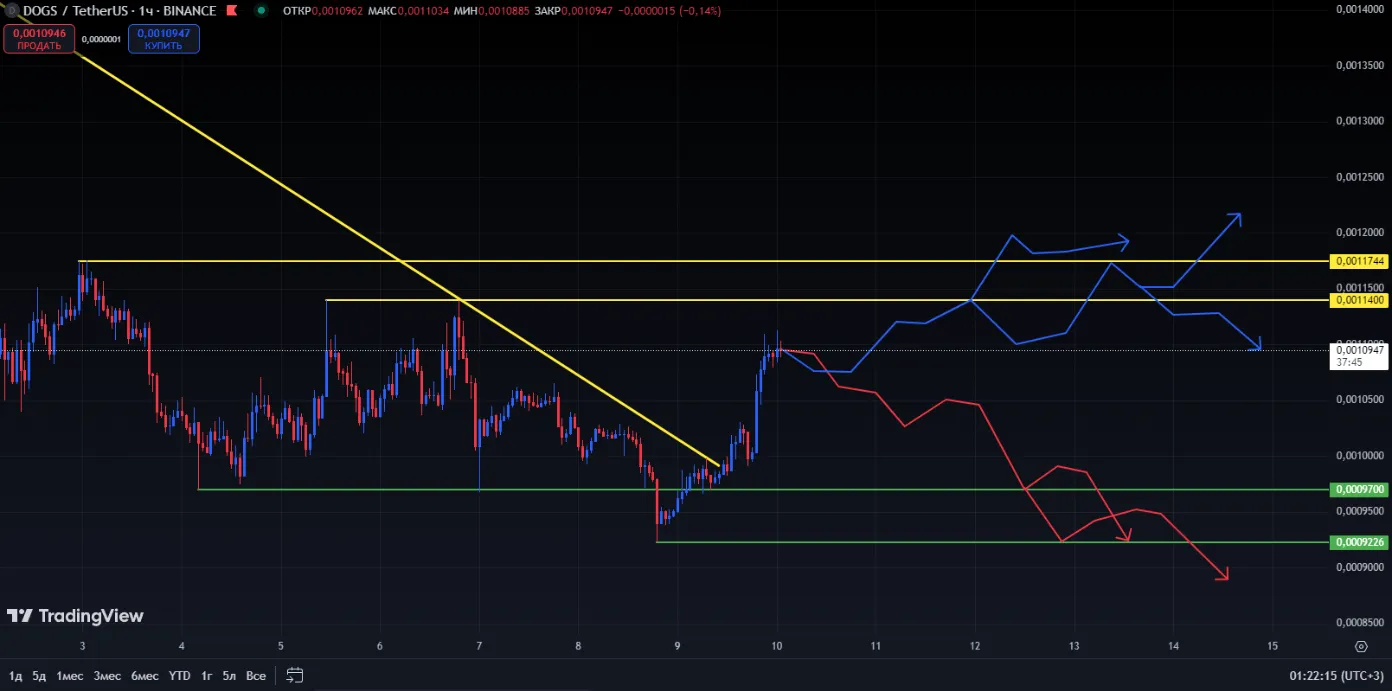The image size is (1392, 691).
Task: Choose the Все time range
Action: 256,676
